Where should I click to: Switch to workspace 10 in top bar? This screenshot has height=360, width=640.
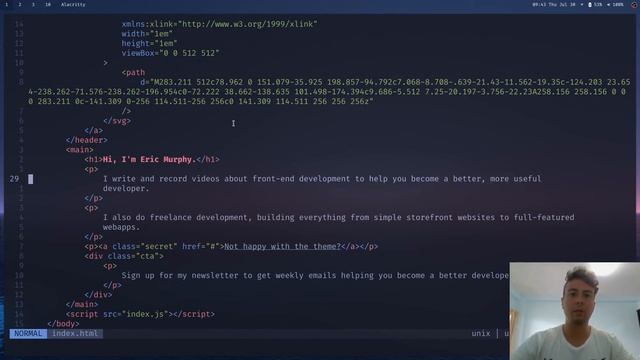[x=48, y=4]
